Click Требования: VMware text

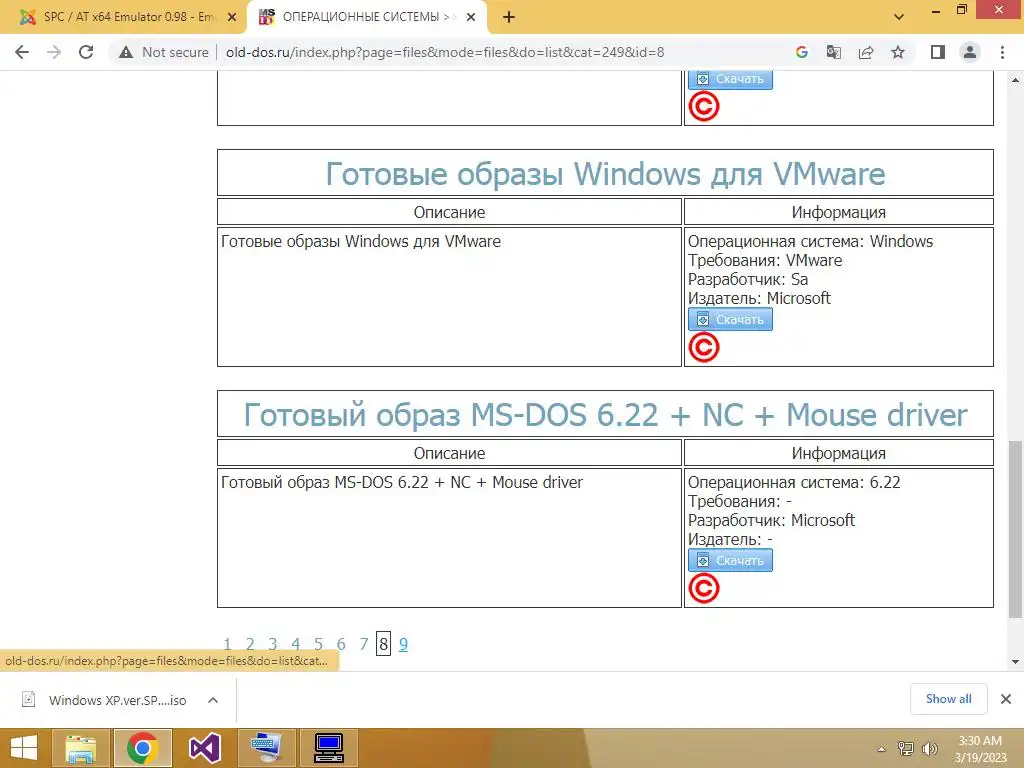tap(765, 261)
